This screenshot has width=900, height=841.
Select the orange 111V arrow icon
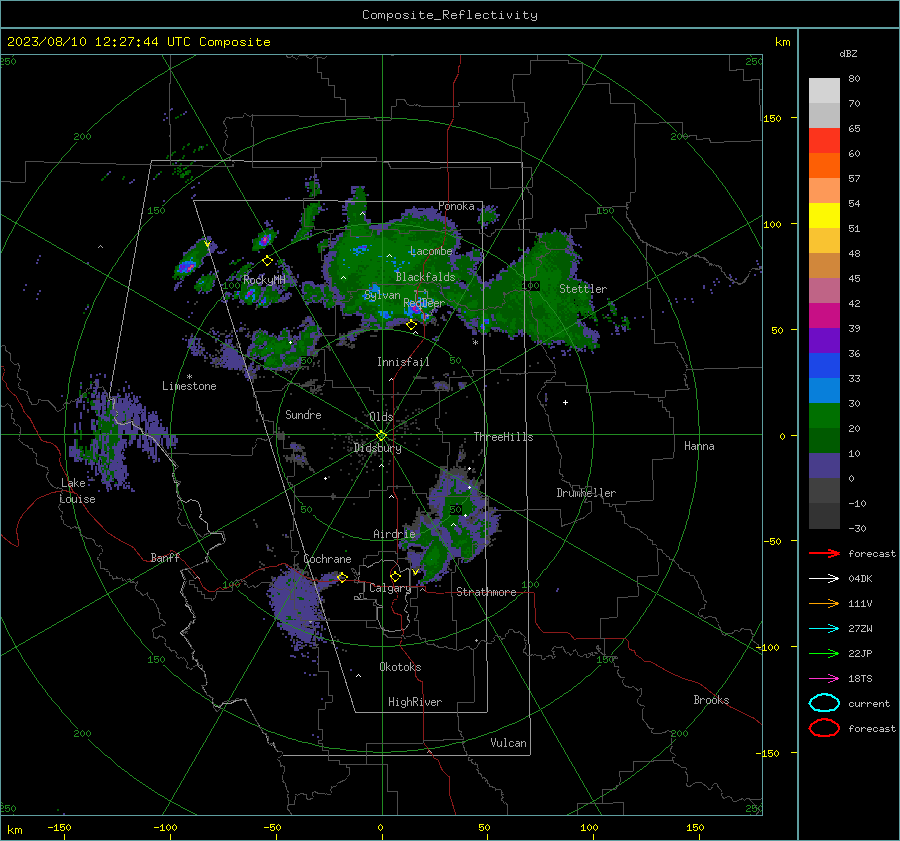[x=824, y=603]
